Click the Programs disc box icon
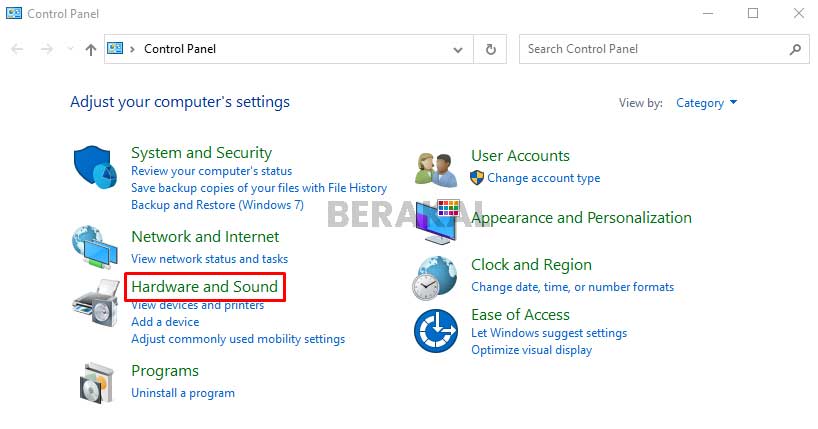 [x=95, y=380]
